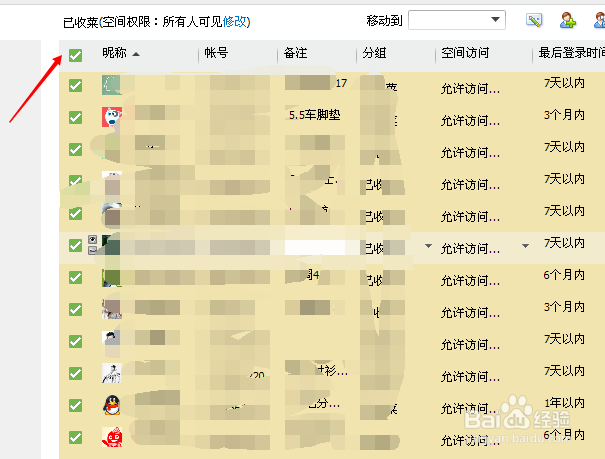
Task: Click 6个月内 in the red mascot row
Action: coord(564,435)
